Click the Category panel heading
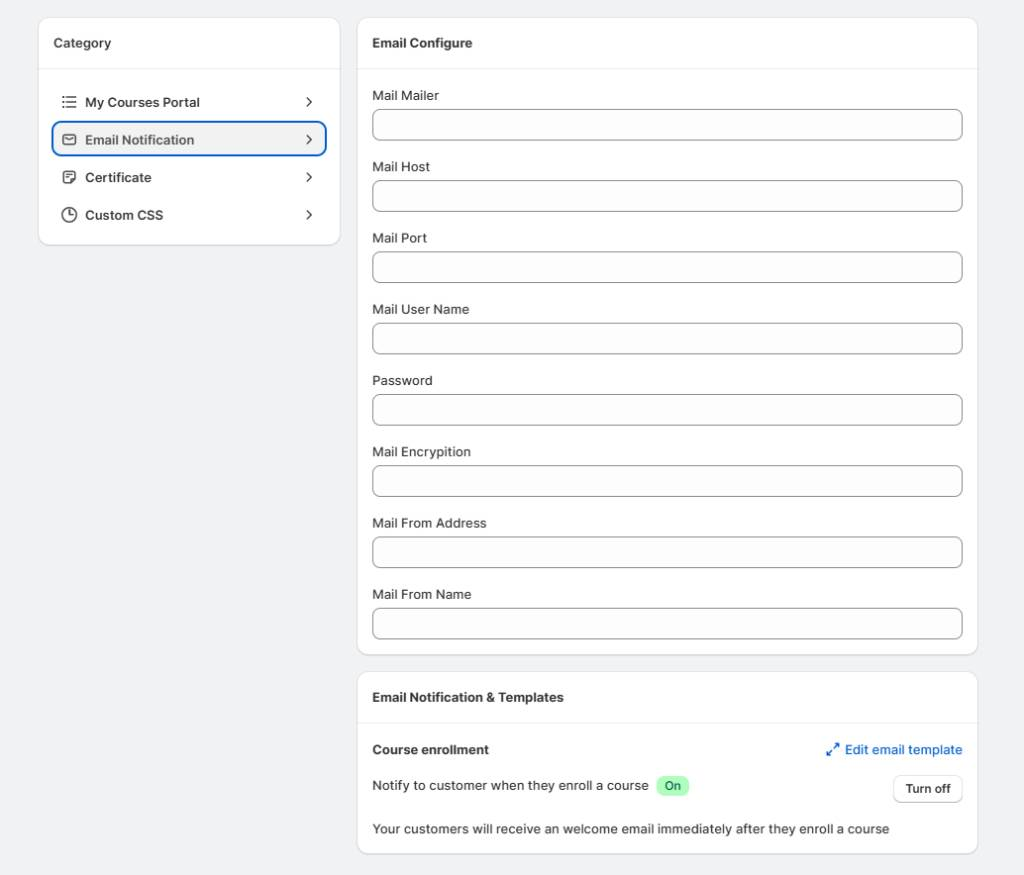 [x=82, y=43]
